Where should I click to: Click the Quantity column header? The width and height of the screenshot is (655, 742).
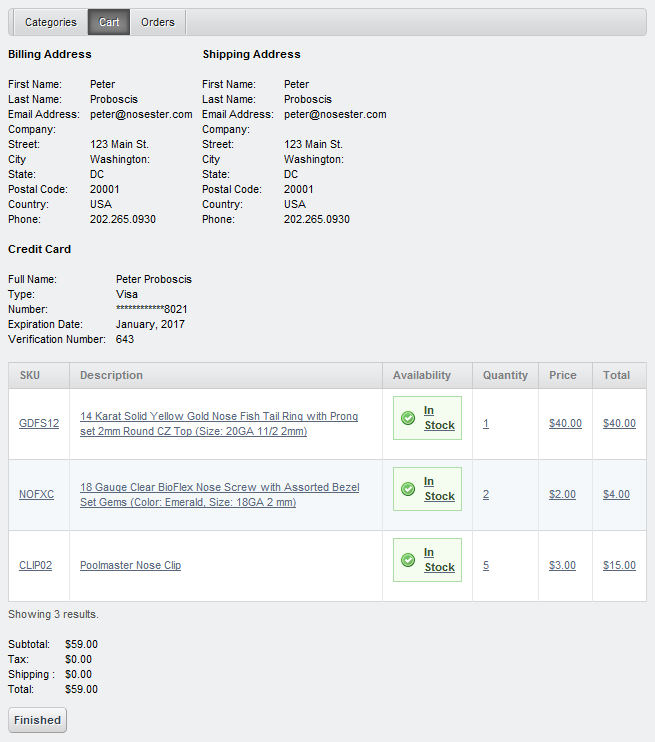[505, 375]
